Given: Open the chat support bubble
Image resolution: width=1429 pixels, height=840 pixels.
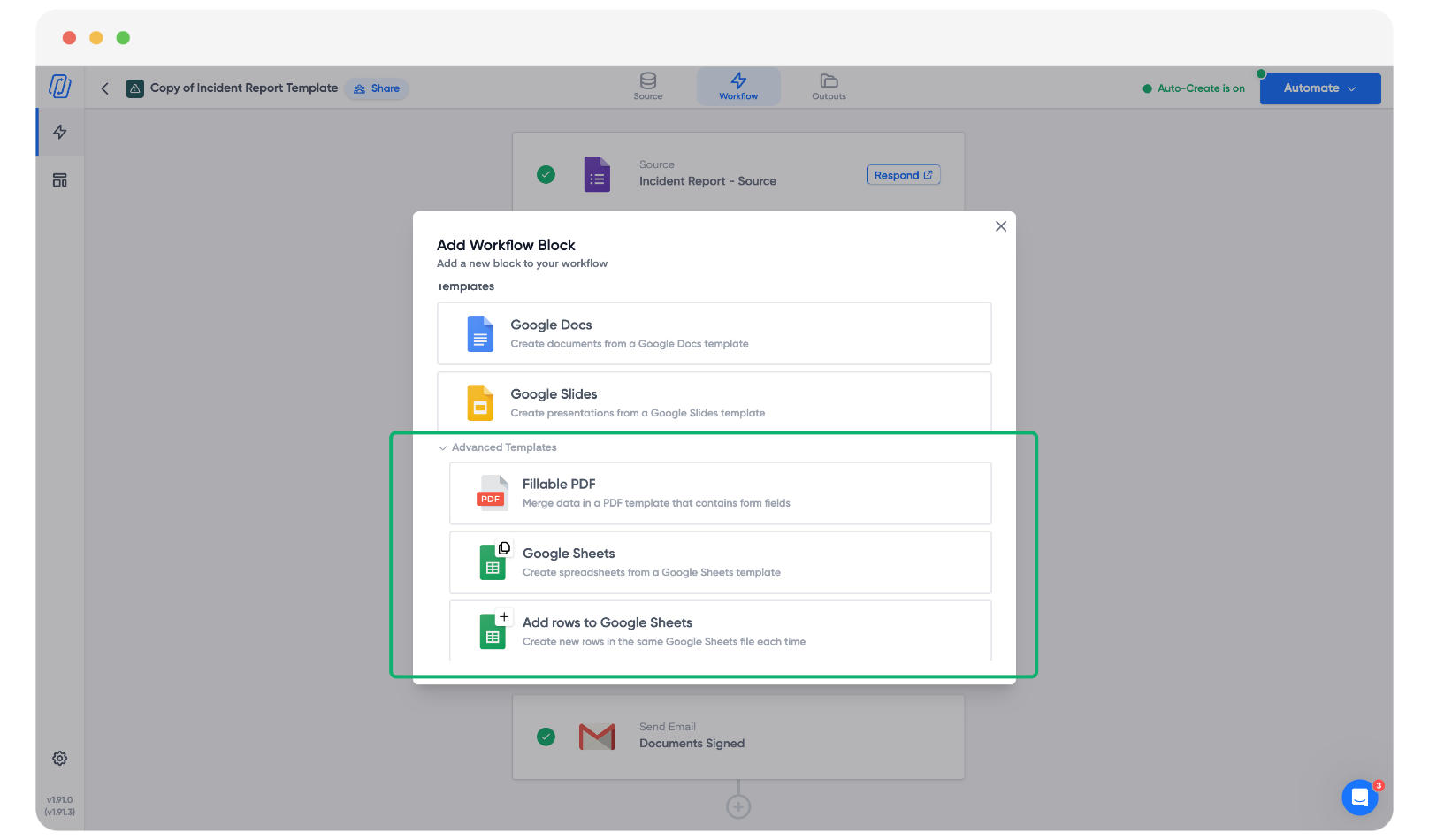Looking at the screenshot, I should click(1360, 798).
